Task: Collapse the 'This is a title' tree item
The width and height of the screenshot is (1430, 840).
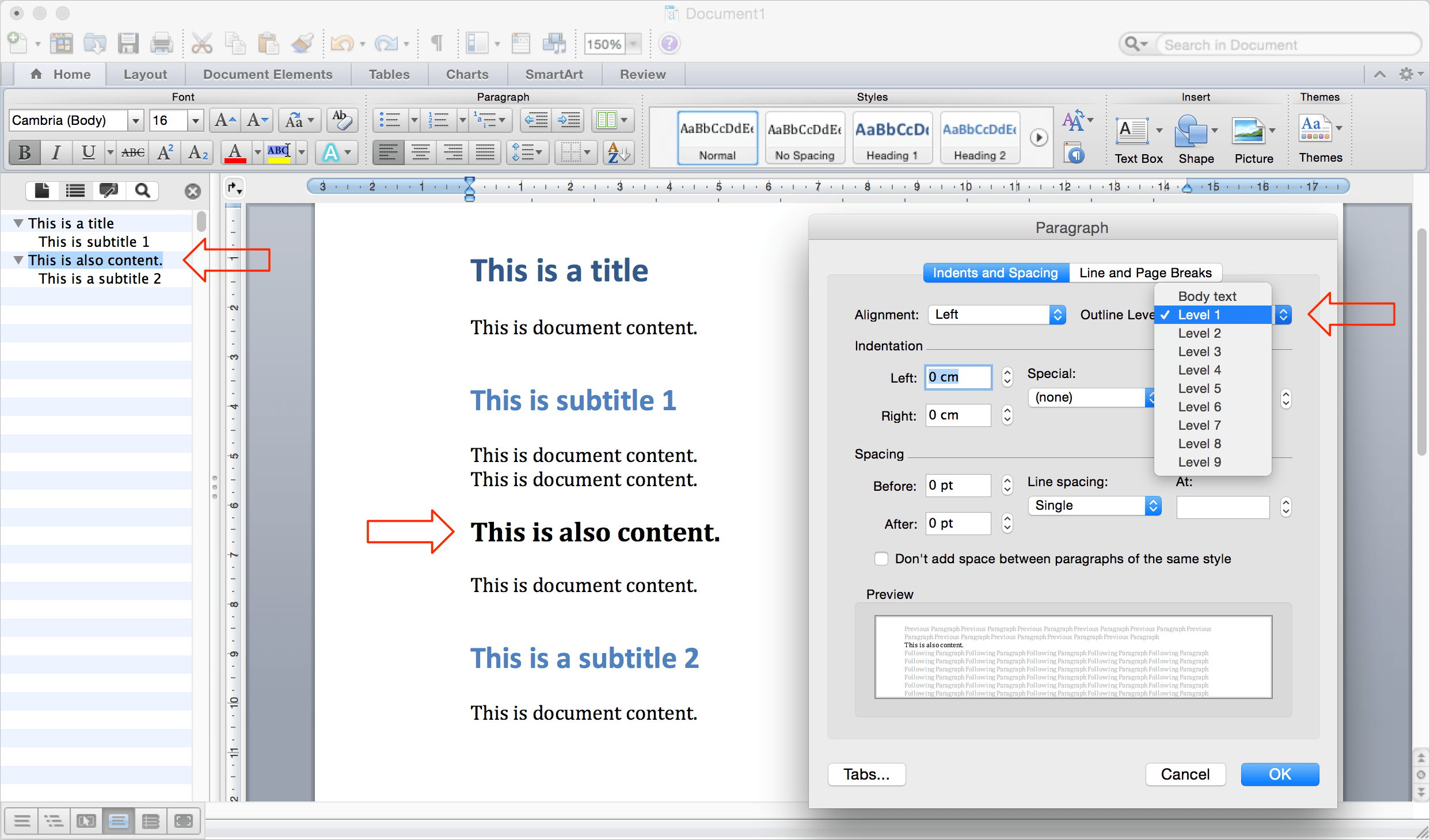Action: [x=18, y=223]
